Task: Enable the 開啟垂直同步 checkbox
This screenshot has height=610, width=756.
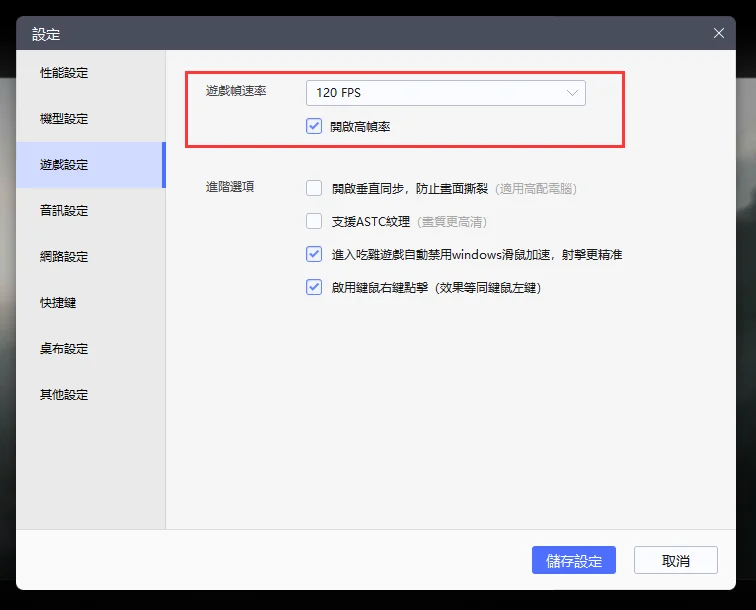Action: click(x=314, y=188)
